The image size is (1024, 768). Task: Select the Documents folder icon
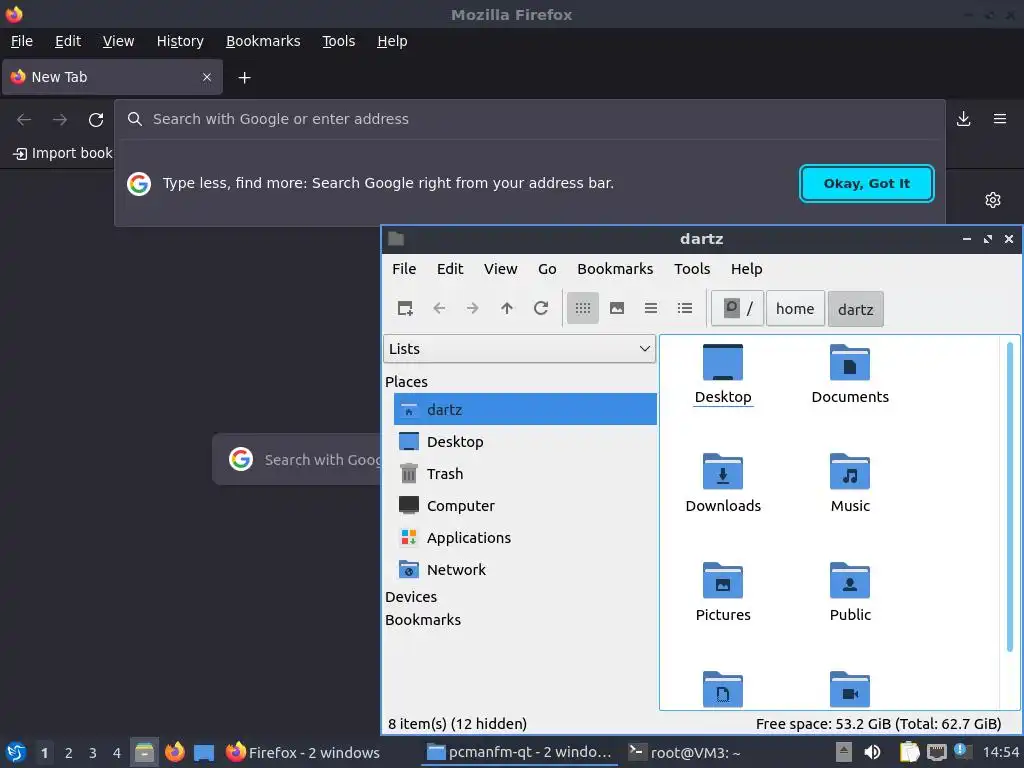pyautogui.click(x=850, y=374)
